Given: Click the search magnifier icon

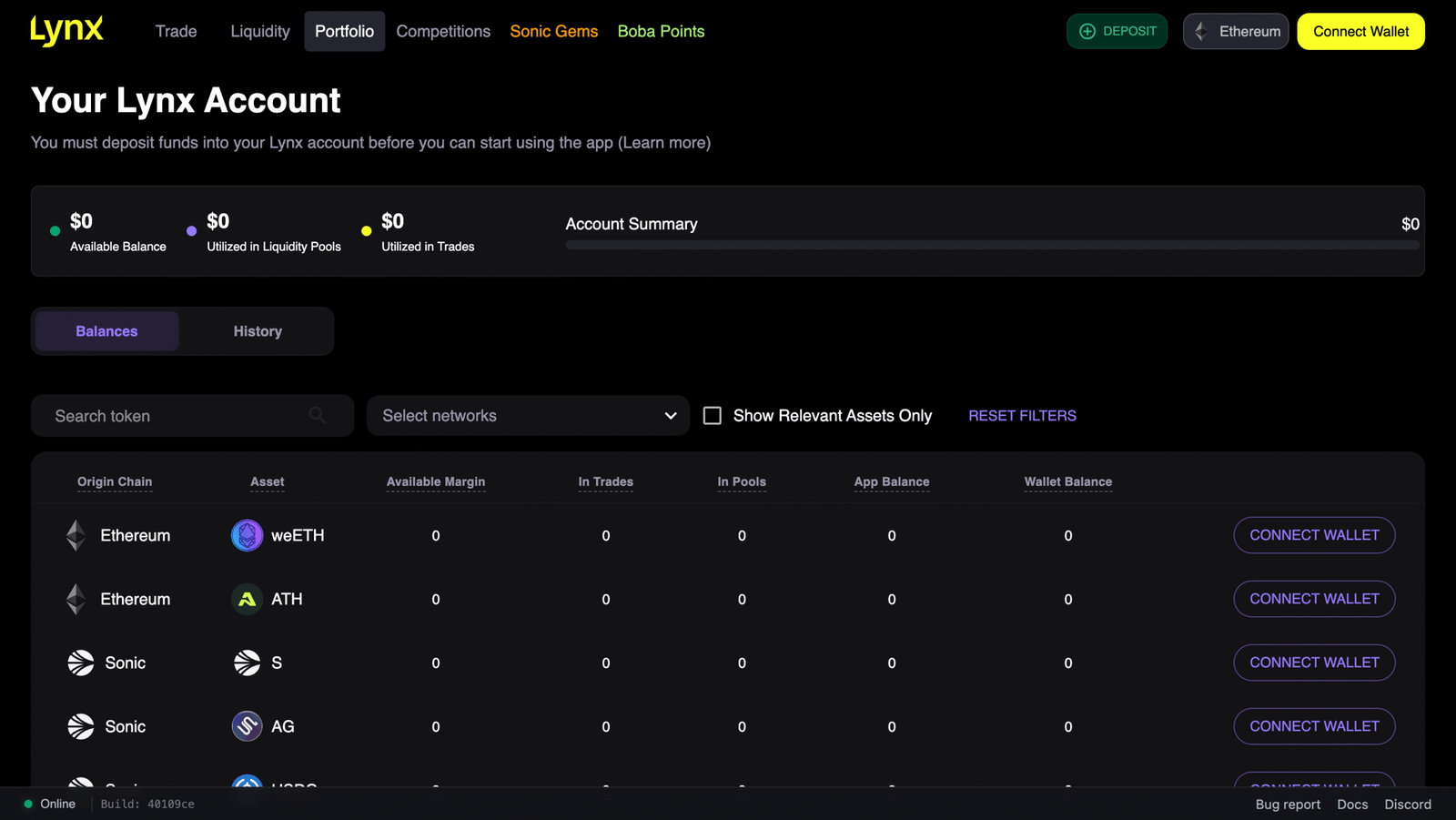Looking at the screenshot, I should click(317, 416).
